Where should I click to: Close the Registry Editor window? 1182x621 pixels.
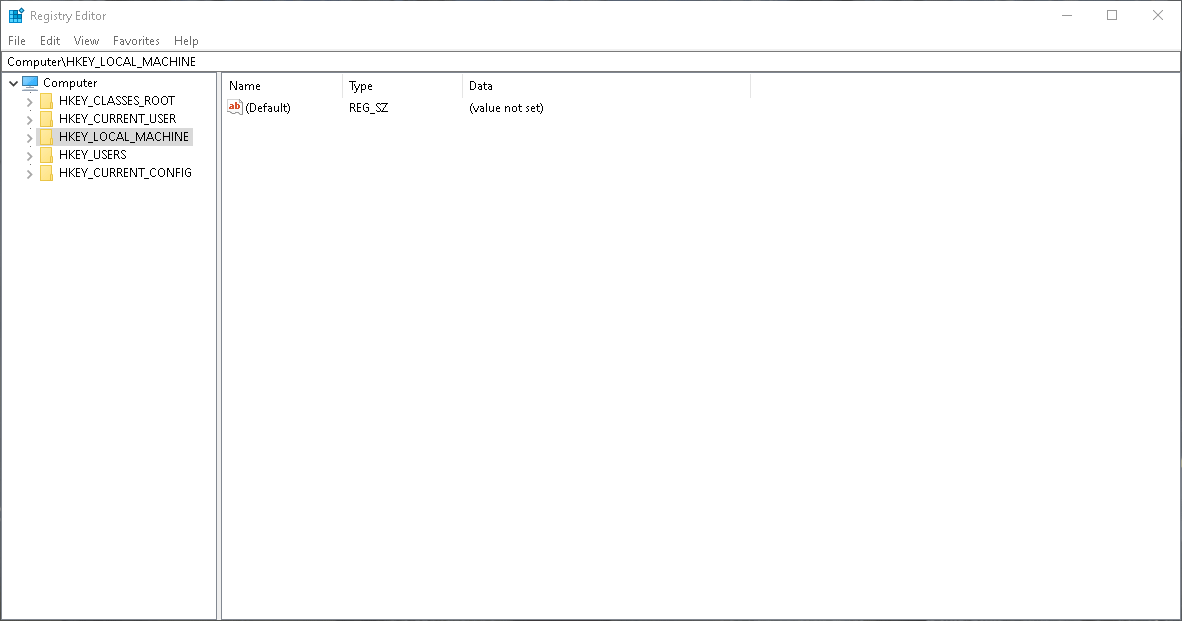pyautogui.click(x=1158, y=15)
